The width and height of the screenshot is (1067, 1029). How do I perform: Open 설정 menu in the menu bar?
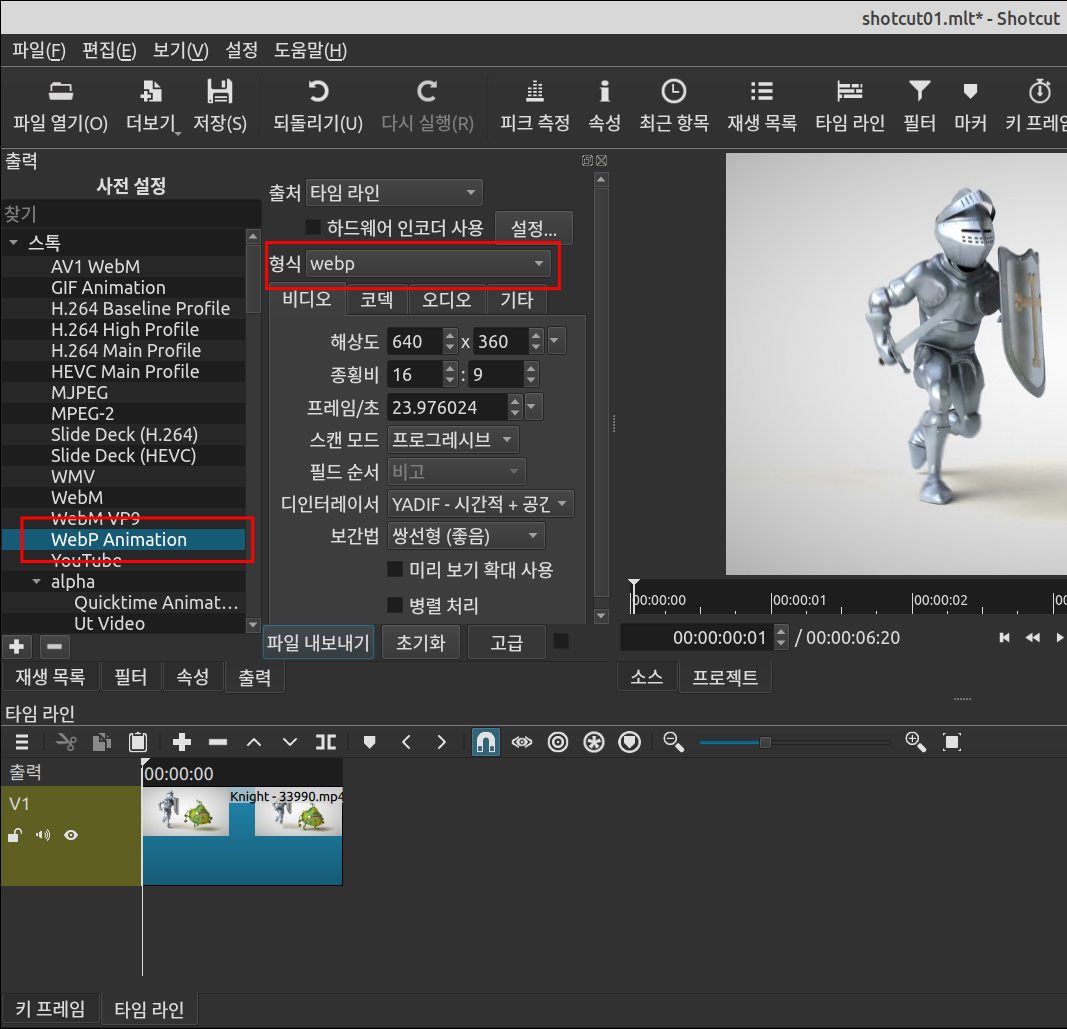pos(242,50)
